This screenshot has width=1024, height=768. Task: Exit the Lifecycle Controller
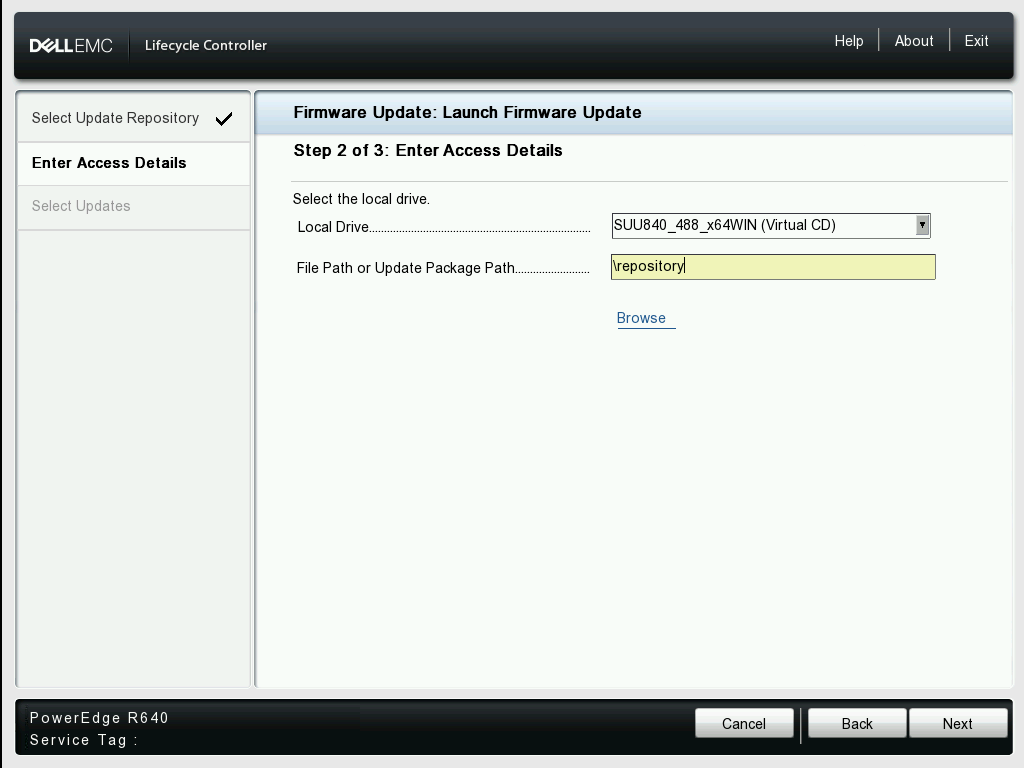click(x=976, y=41)
